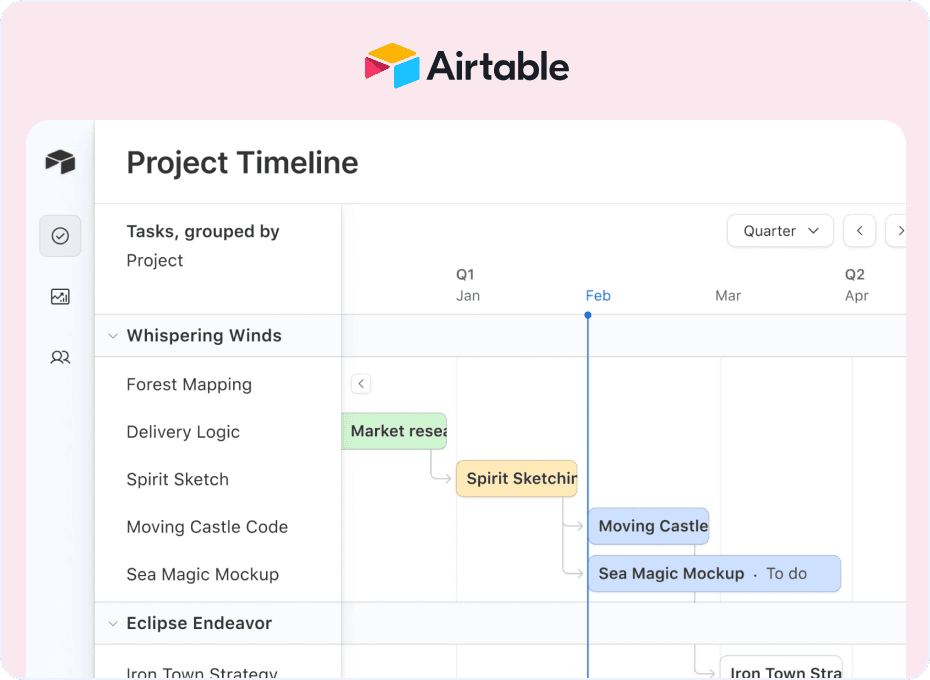Click the Q1 quarter label
The width and height of the screenshot is (930, 680).
pyautogui.click(x=465, y=274)
